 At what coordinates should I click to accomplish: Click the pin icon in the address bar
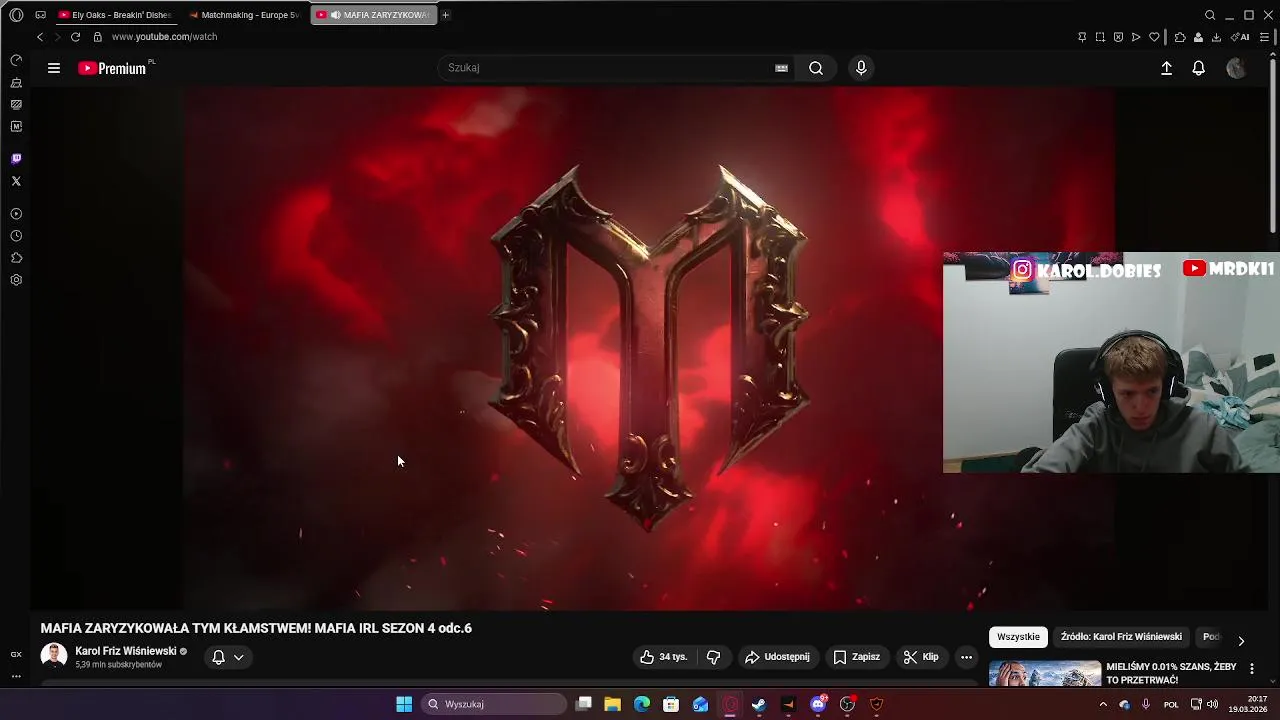coord(1082,37)
